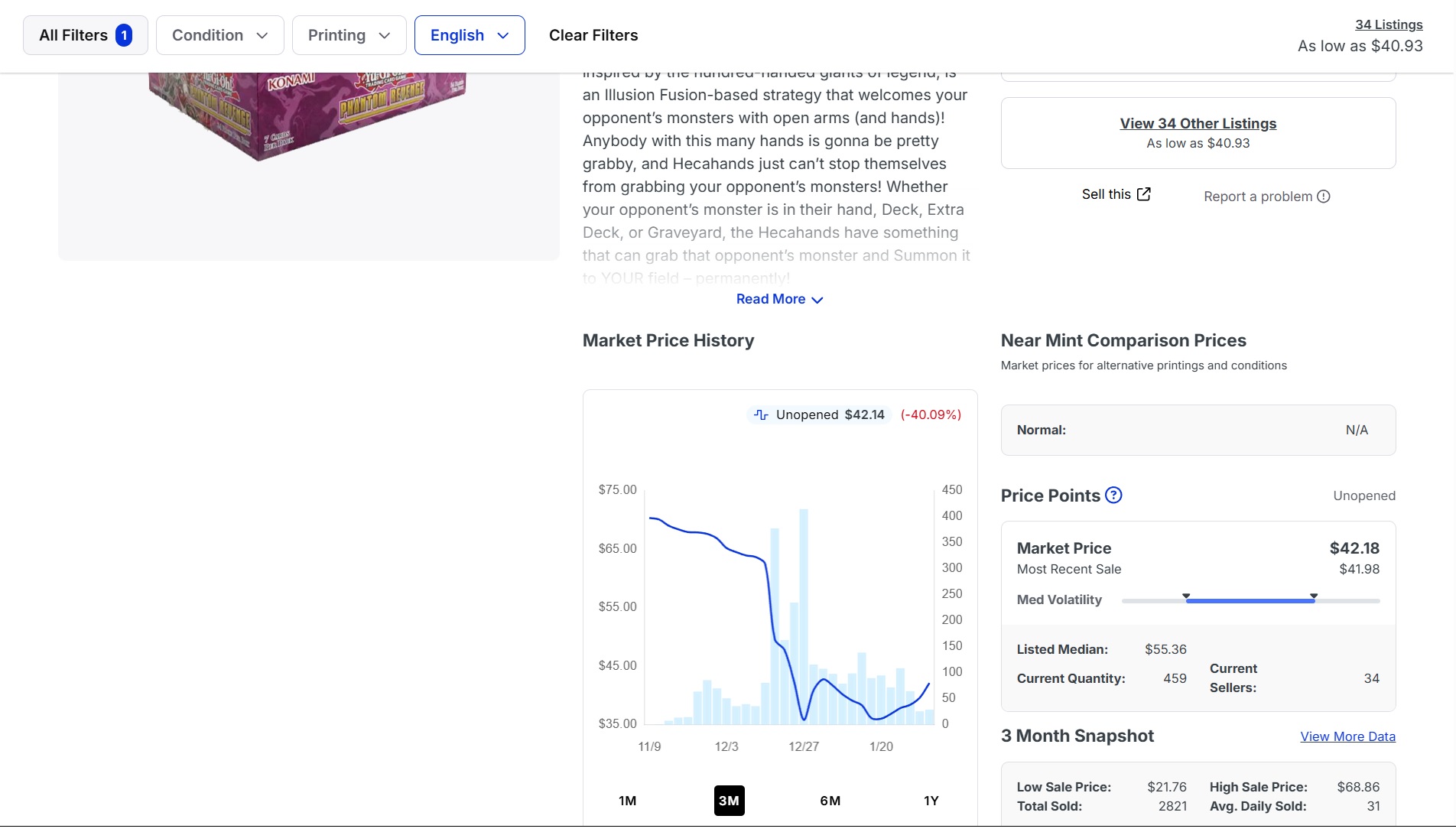
Task: Click the Med Volatility range bar
Action: [x=1250, y=601]
